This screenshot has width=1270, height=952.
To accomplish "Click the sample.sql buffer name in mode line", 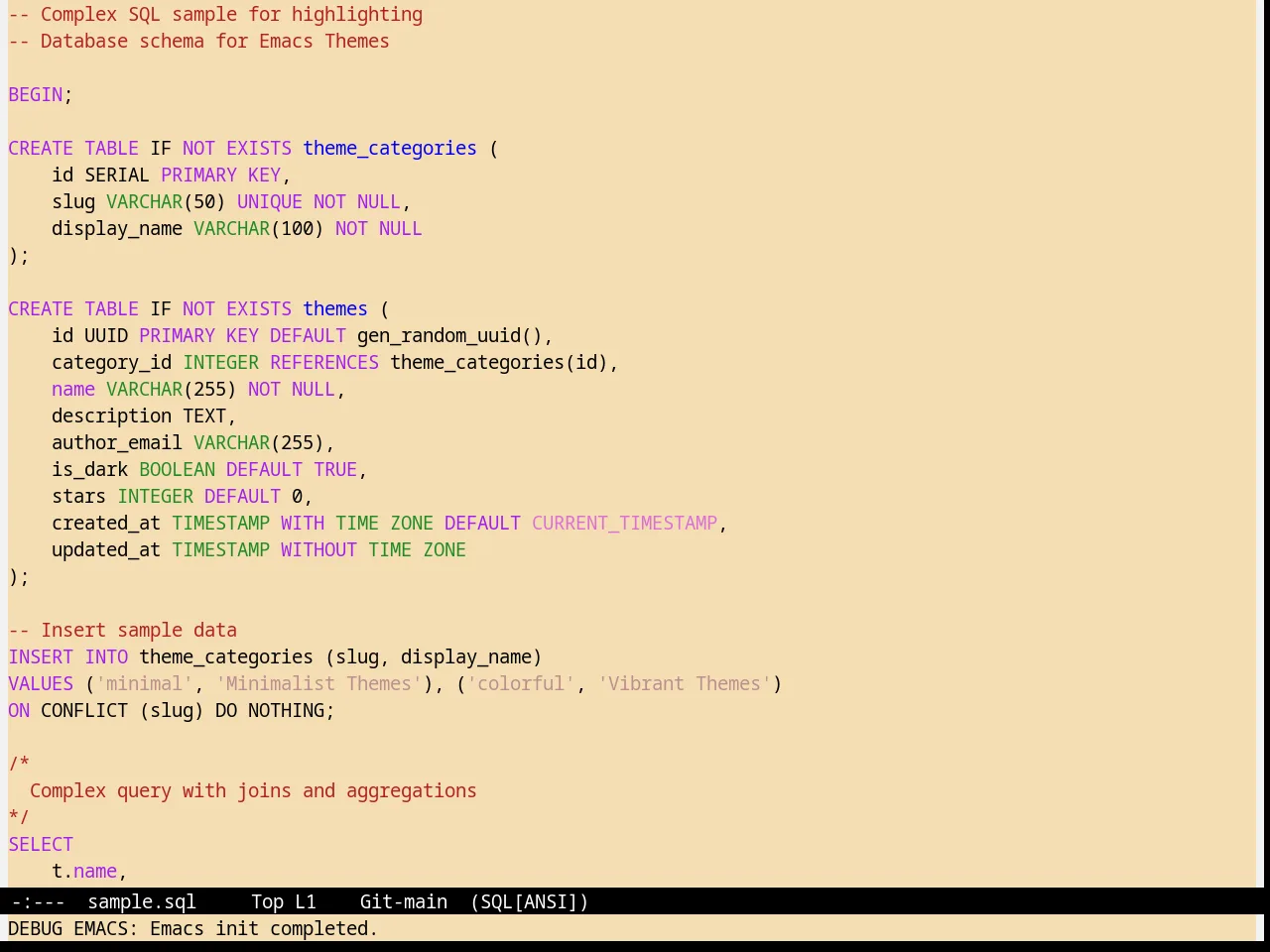I will [142, 901].
